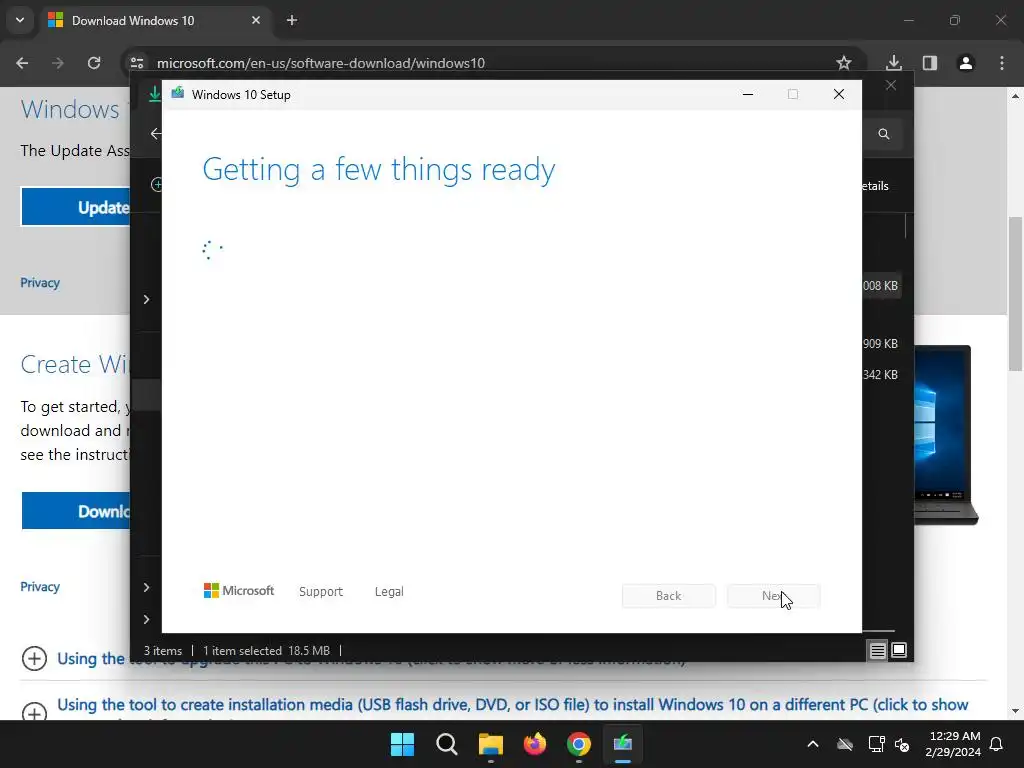
Task: Open Legal link in Windows 10 Setup
Action: pyautogui.click(x=389, y=592)
